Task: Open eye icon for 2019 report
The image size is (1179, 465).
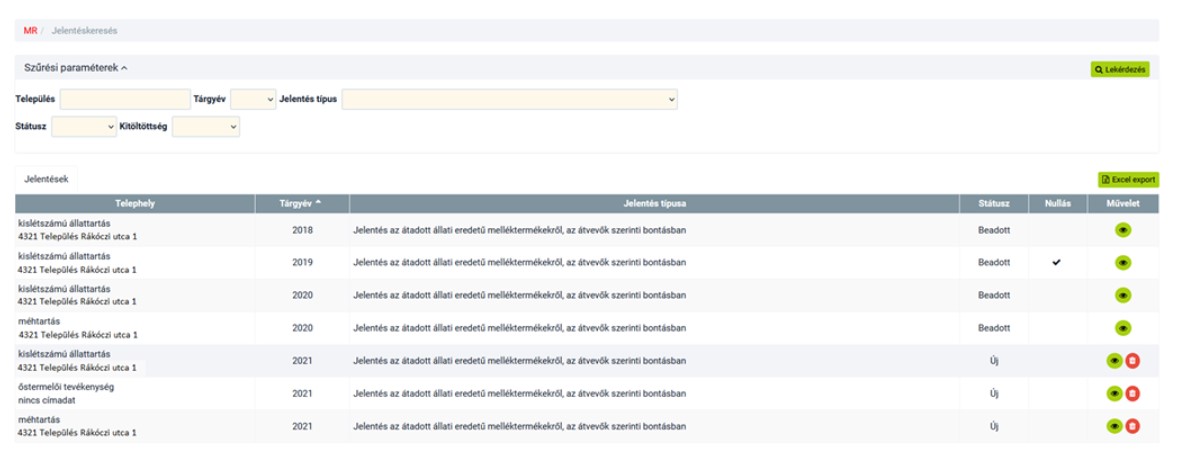Action: 1122,263
